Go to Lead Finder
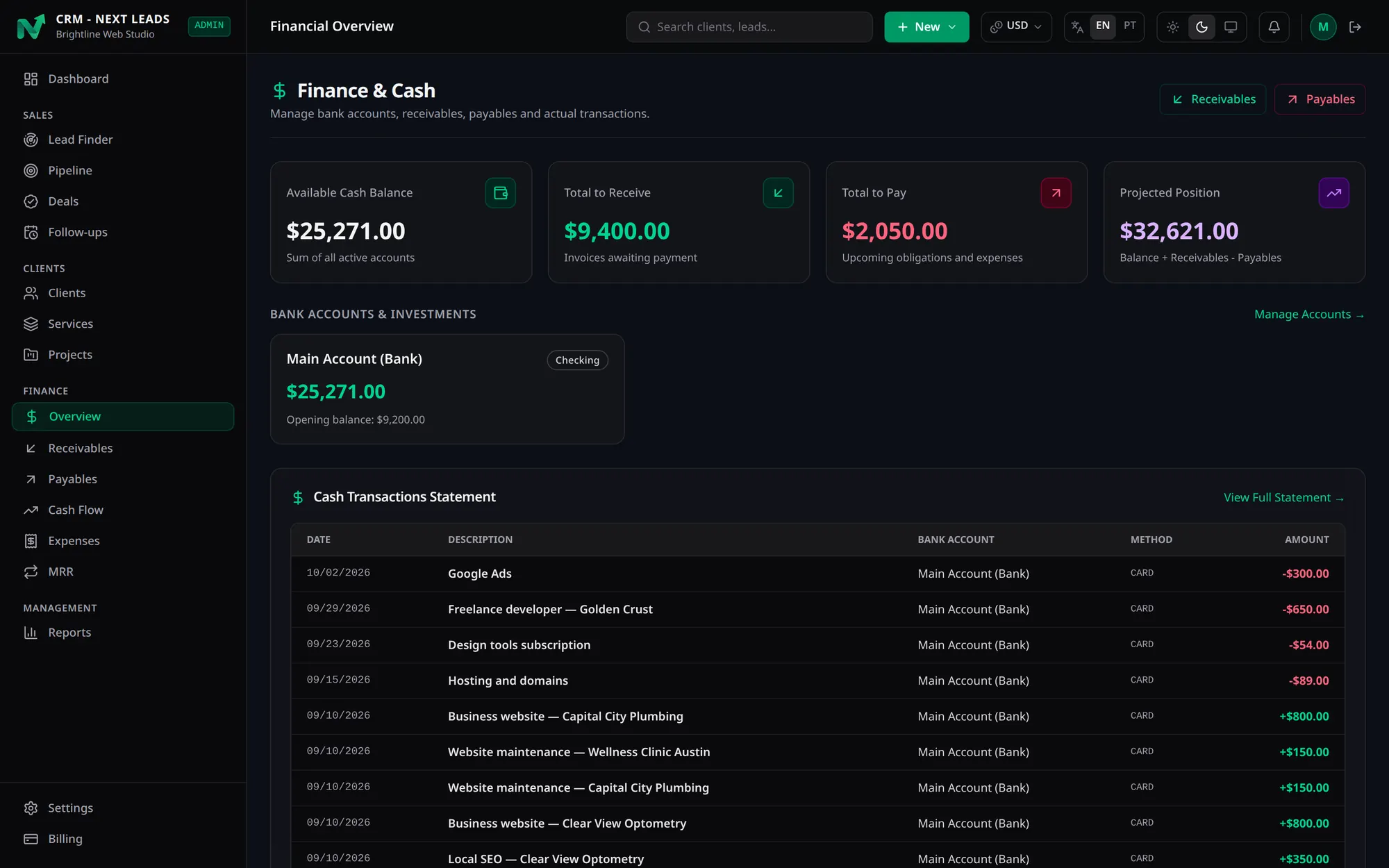 123,140
